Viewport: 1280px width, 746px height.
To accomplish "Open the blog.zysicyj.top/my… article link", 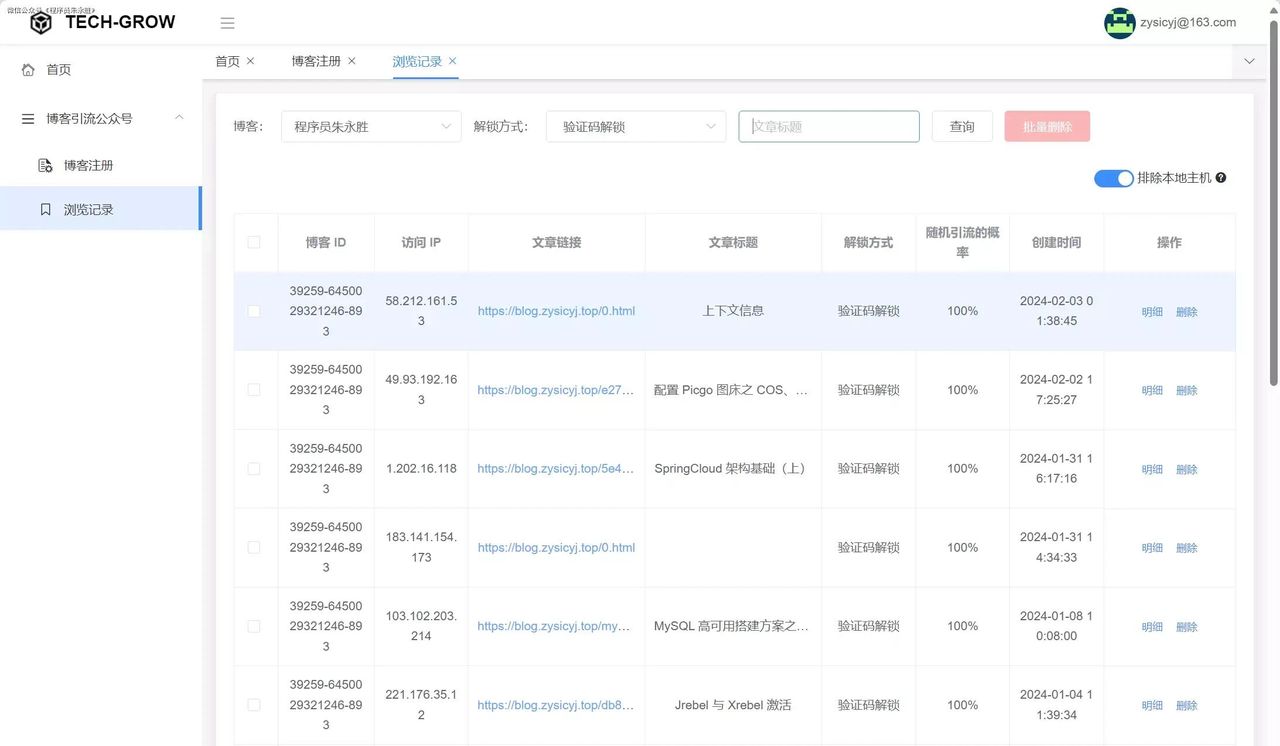I will click(x=556, y=626).
